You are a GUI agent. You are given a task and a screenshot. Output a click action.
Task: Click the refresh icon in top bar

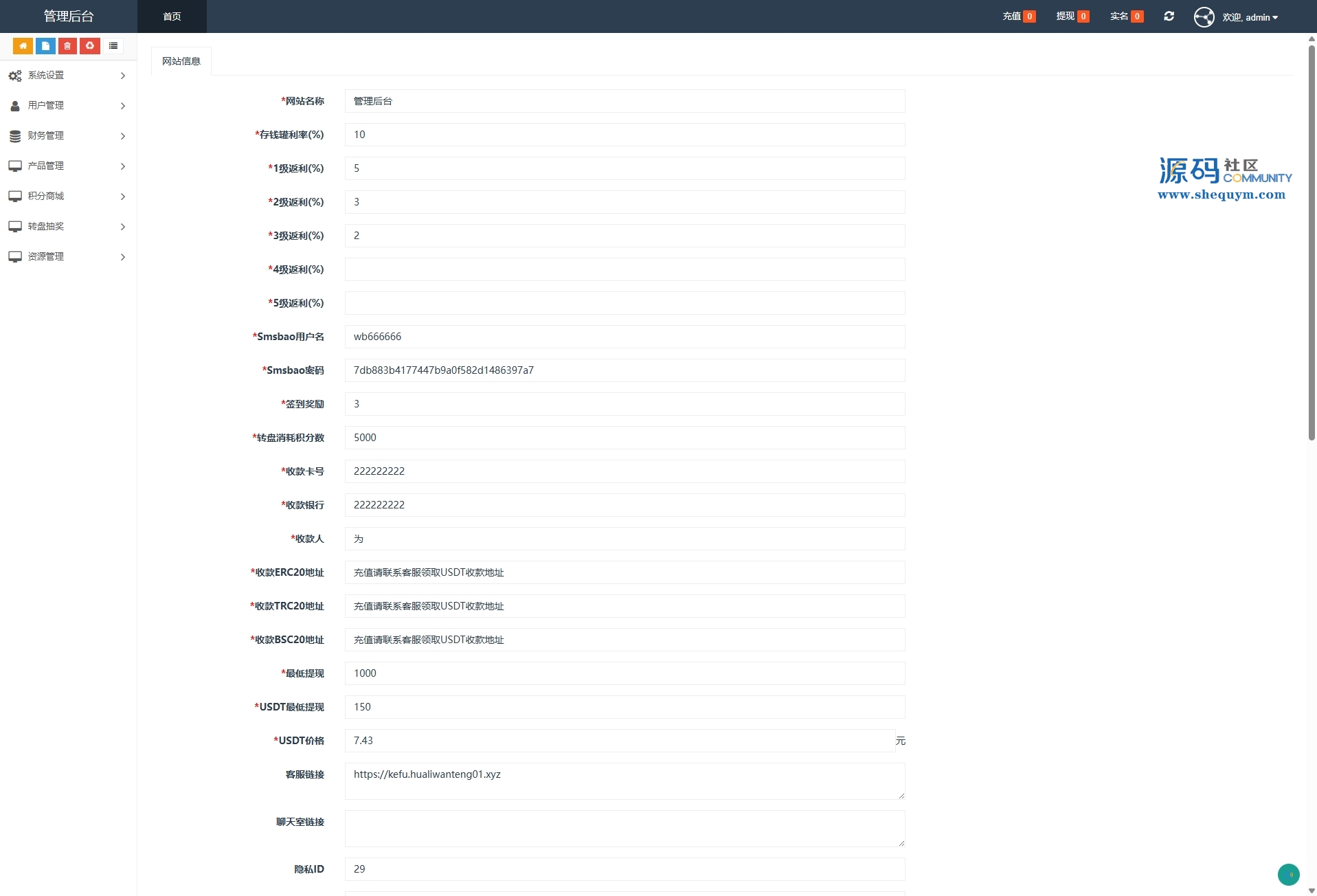coord(1169,16)
